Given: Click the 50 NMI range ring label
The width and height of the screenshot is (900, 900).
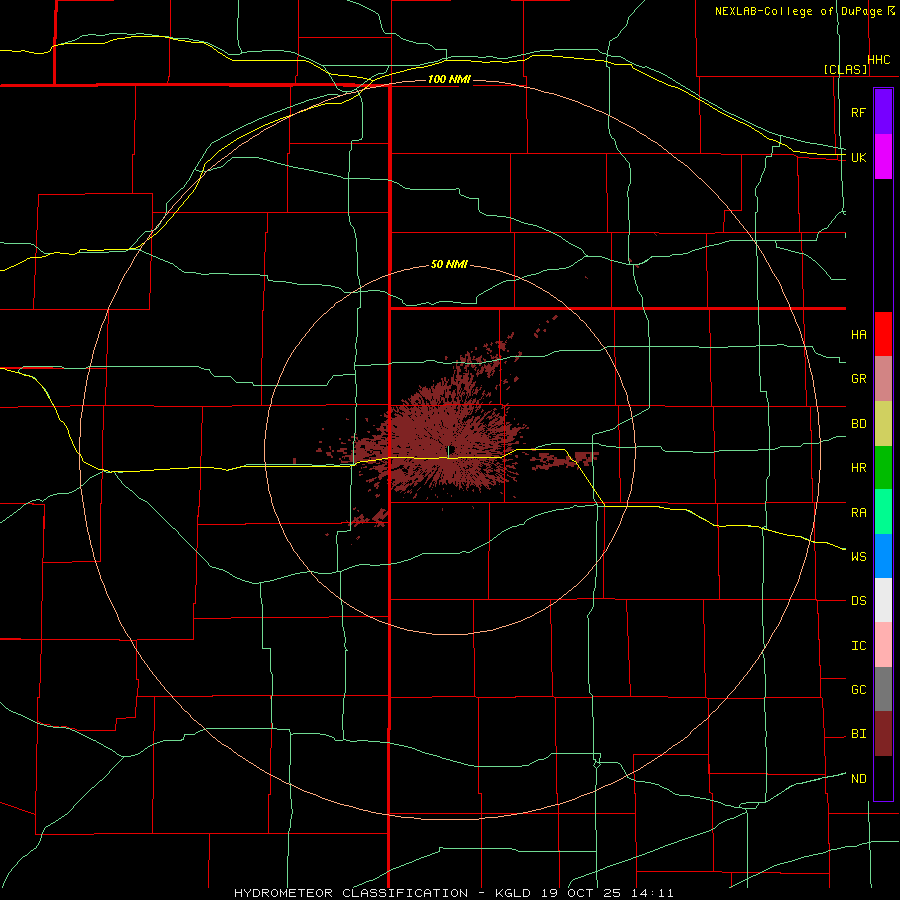Looking at the screenshot, I should point(449,264).
